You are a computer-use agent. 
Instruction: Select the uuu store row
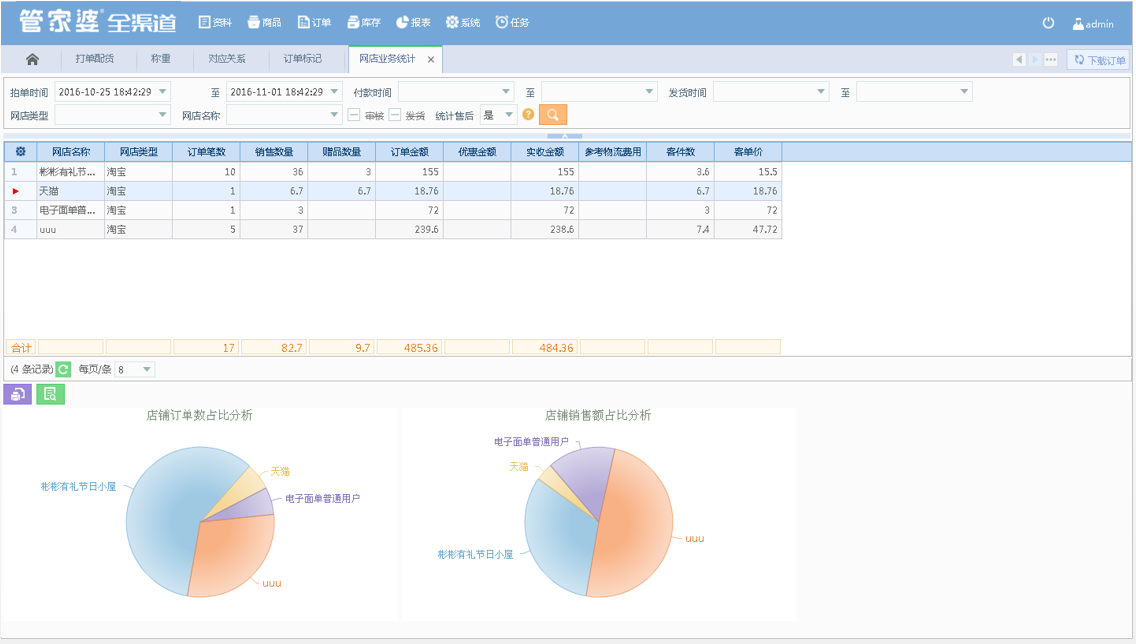(393, 229)
